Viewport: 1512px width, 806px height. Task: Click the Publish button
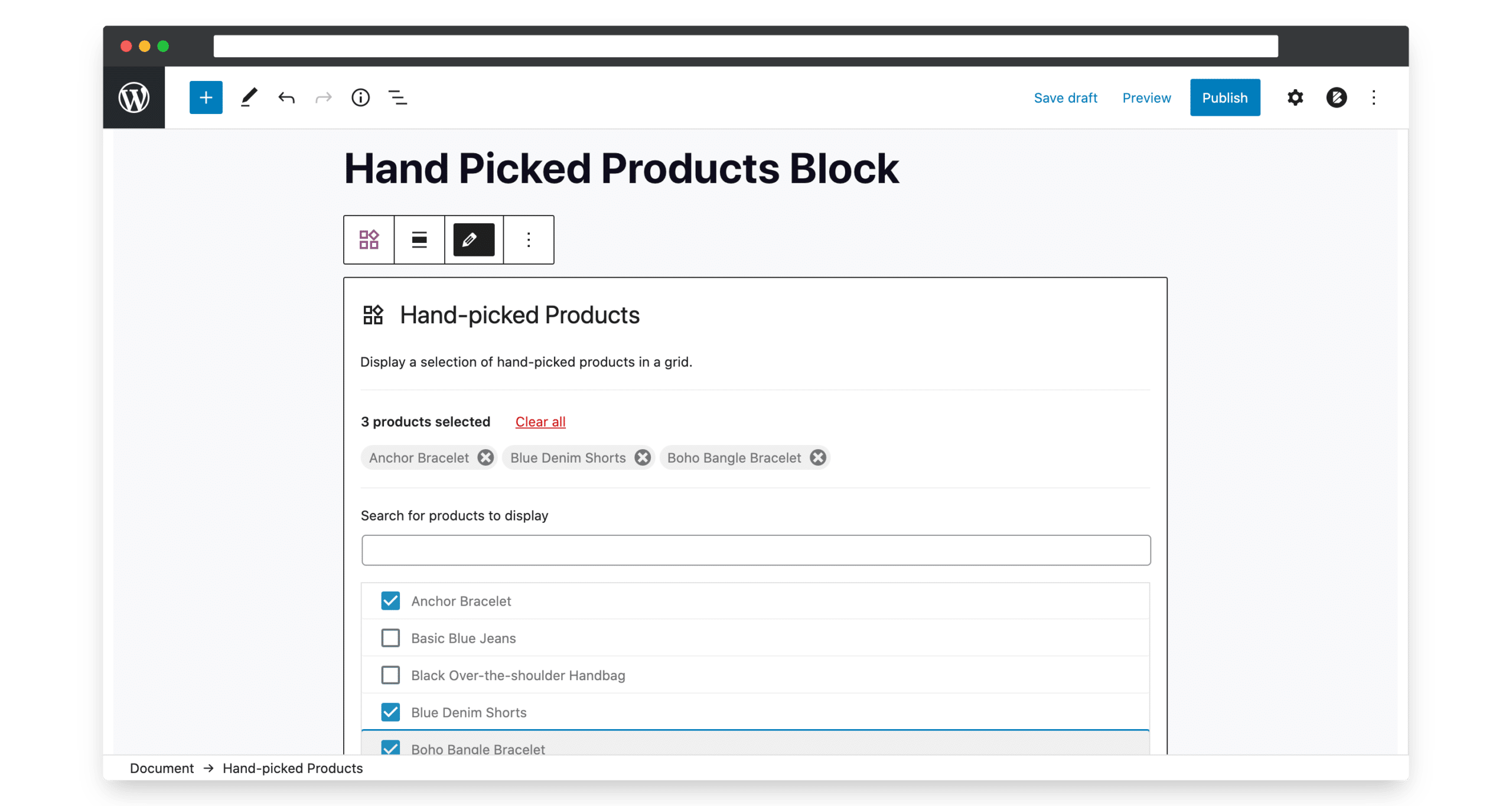pyautogui.click(x=1224, y=97)
